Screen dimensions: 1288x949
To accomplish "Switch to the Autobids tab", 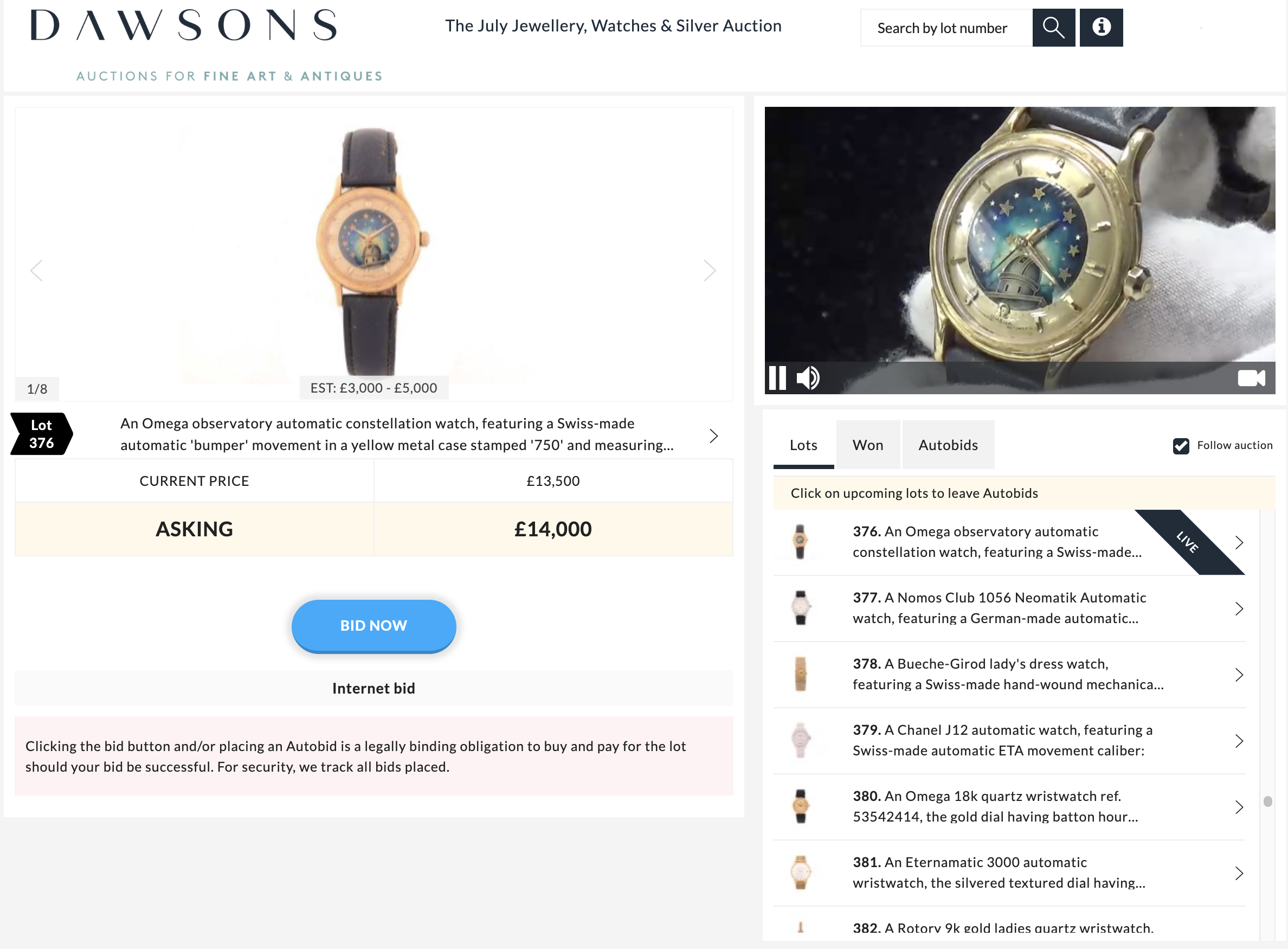I will pyautogui.click(x=948, y=445).
